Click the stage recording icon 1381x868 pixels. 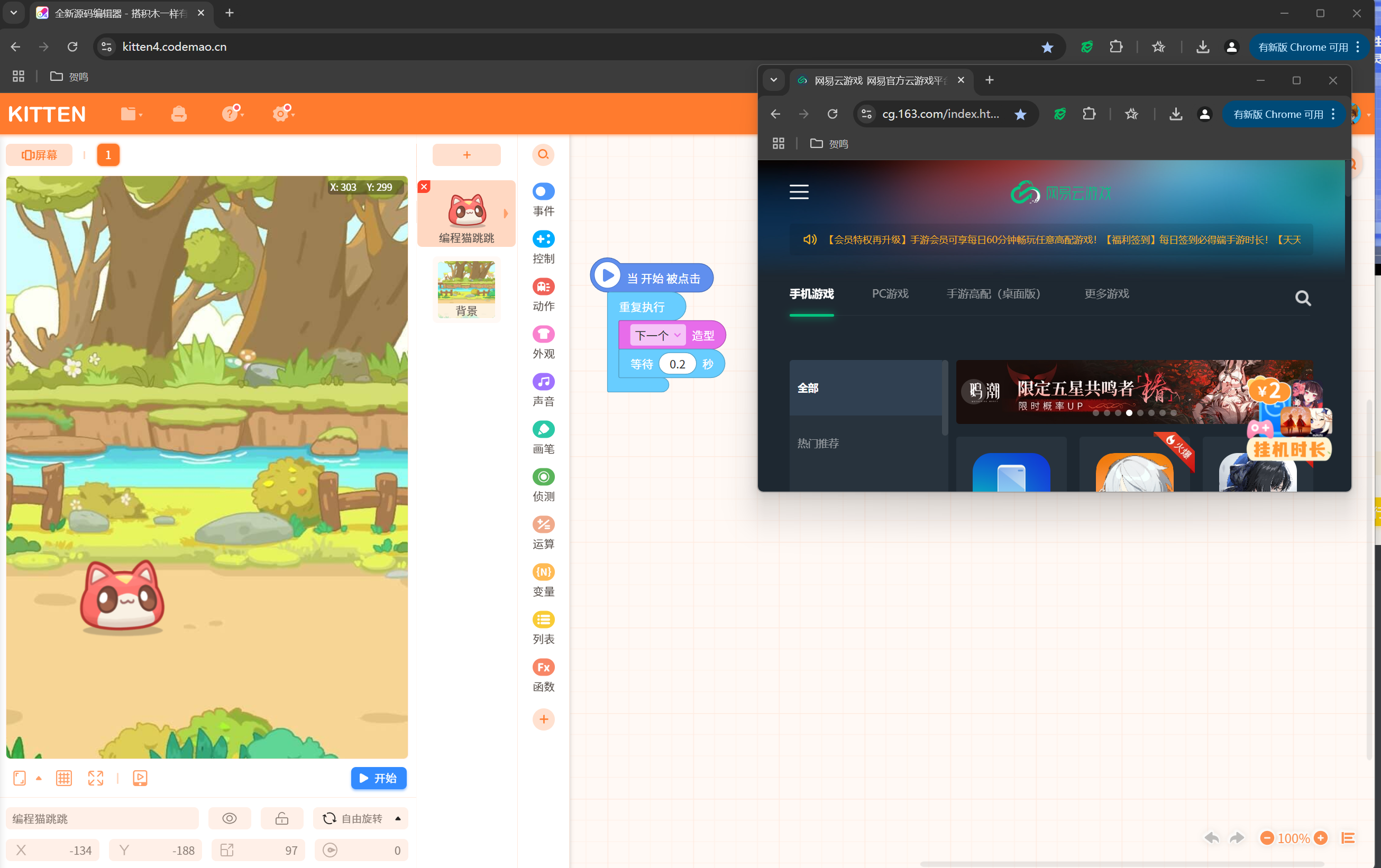coord(140,778)
